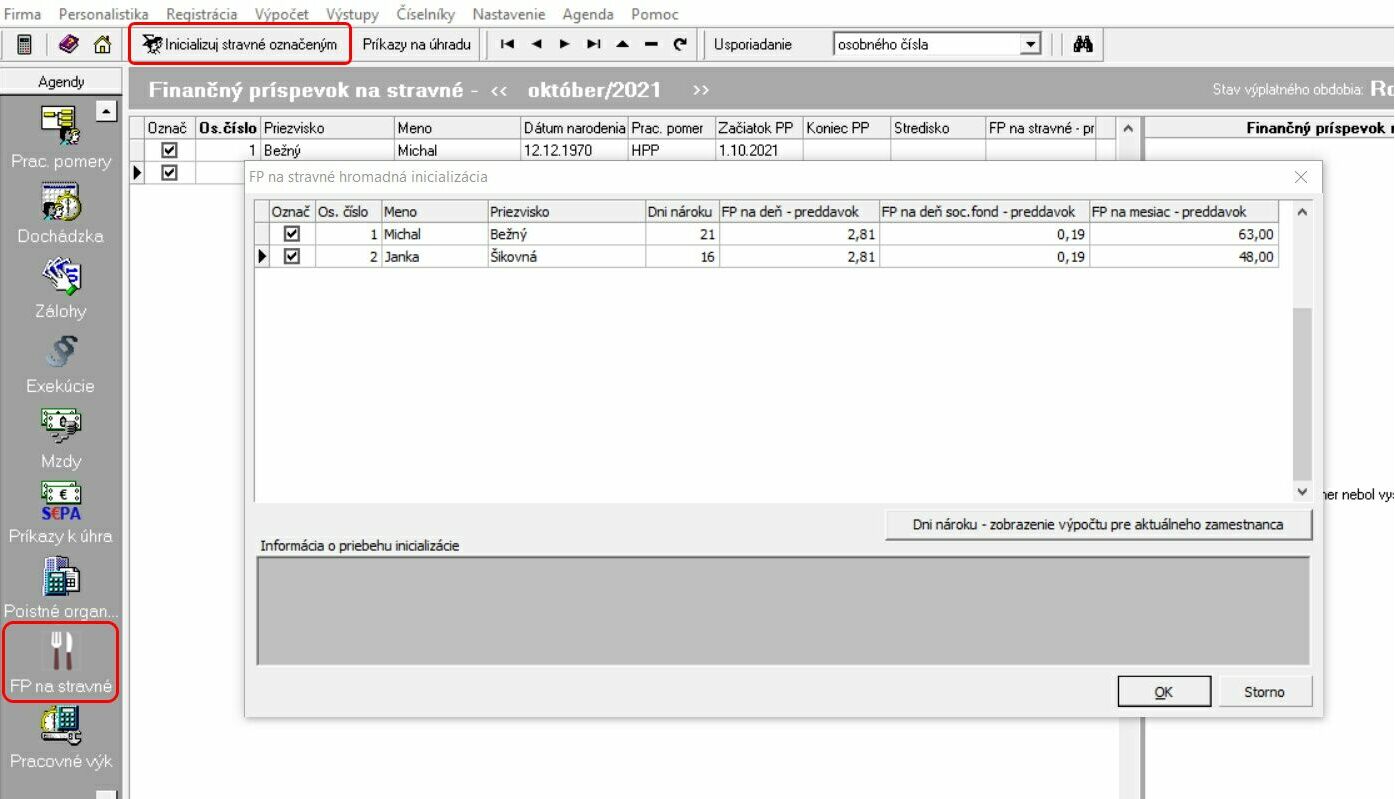Jump to last record arrow

tap(594, 44)
